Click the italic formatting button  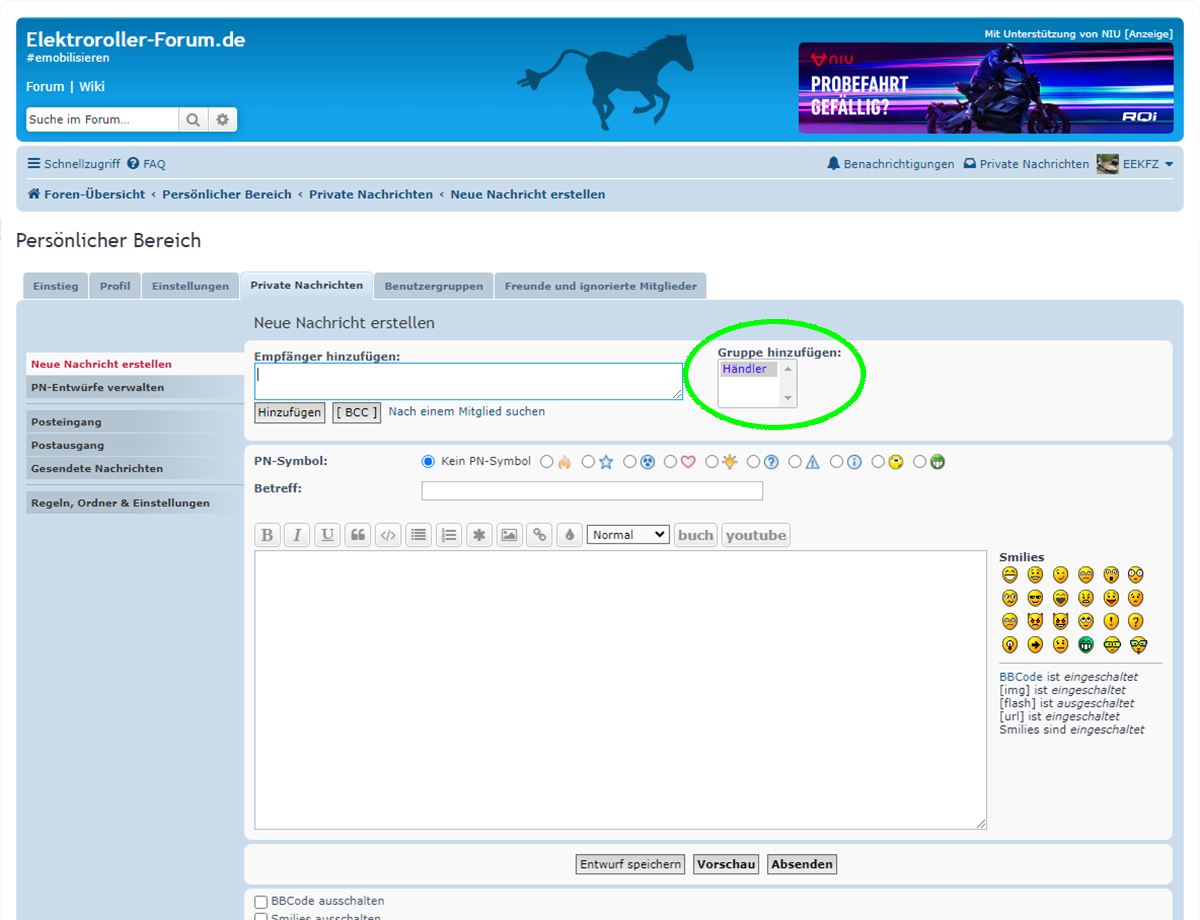(x=297, y=535)
